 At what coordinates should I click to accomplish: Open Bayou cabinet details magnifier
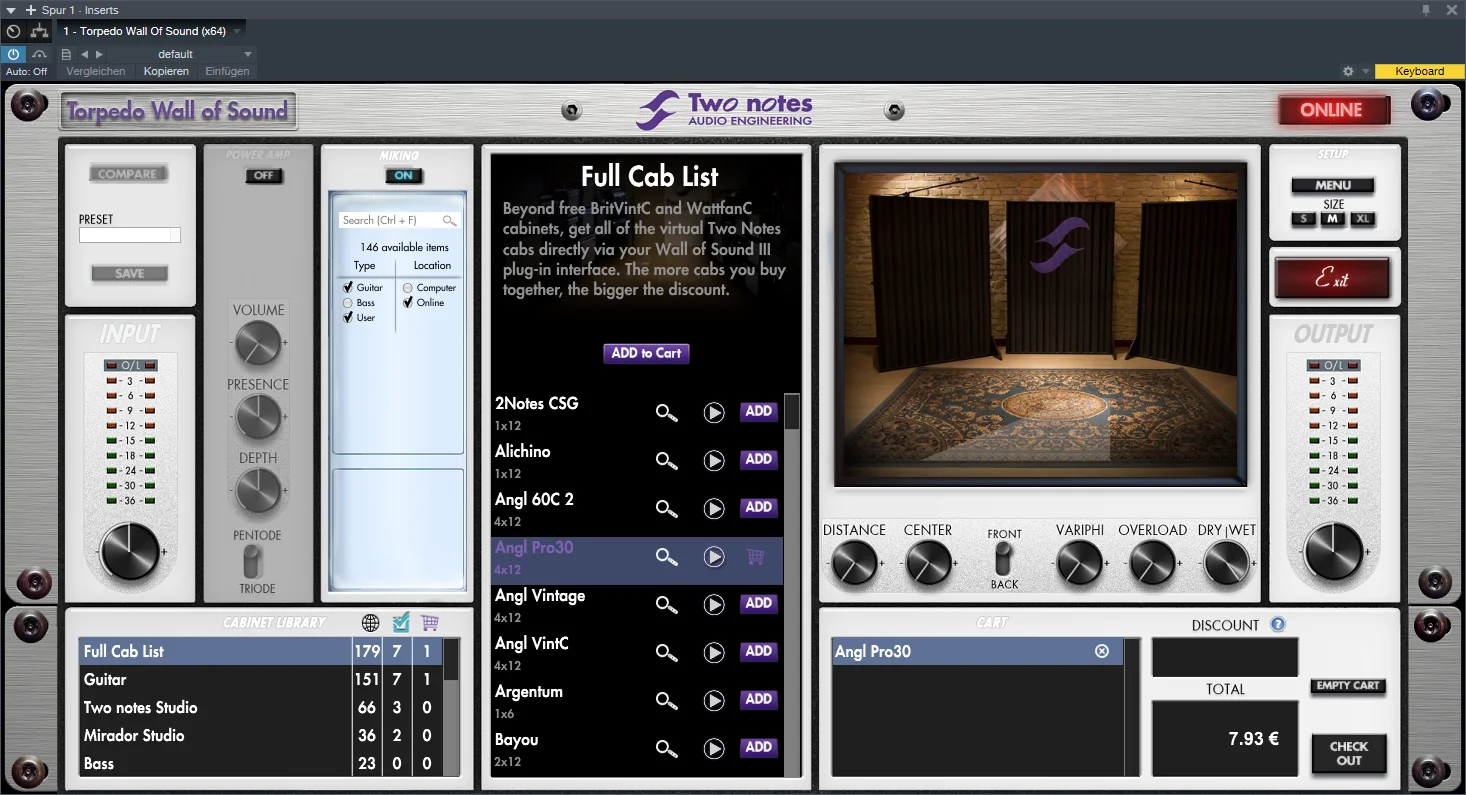click(666, 748)
